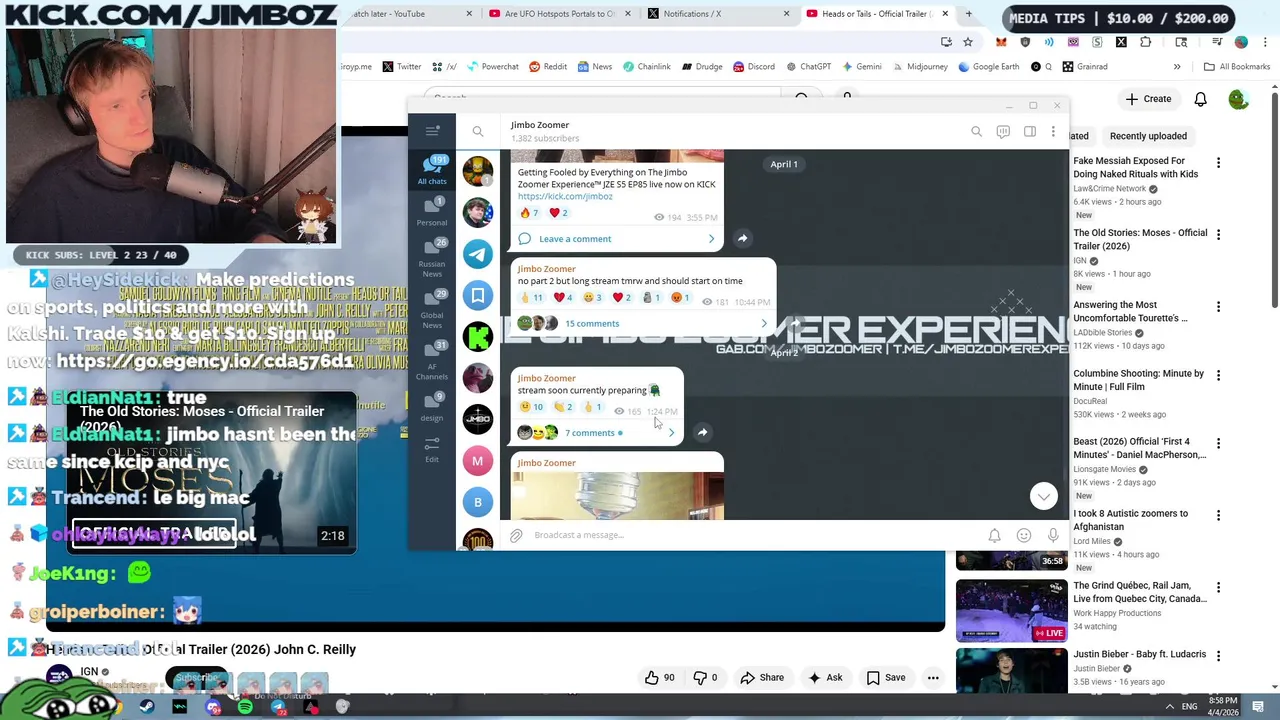The height and width of the screenshot is (720, 1280).
Task: Open the three-dot channel options menu
Action: [x=1053, y=131]
